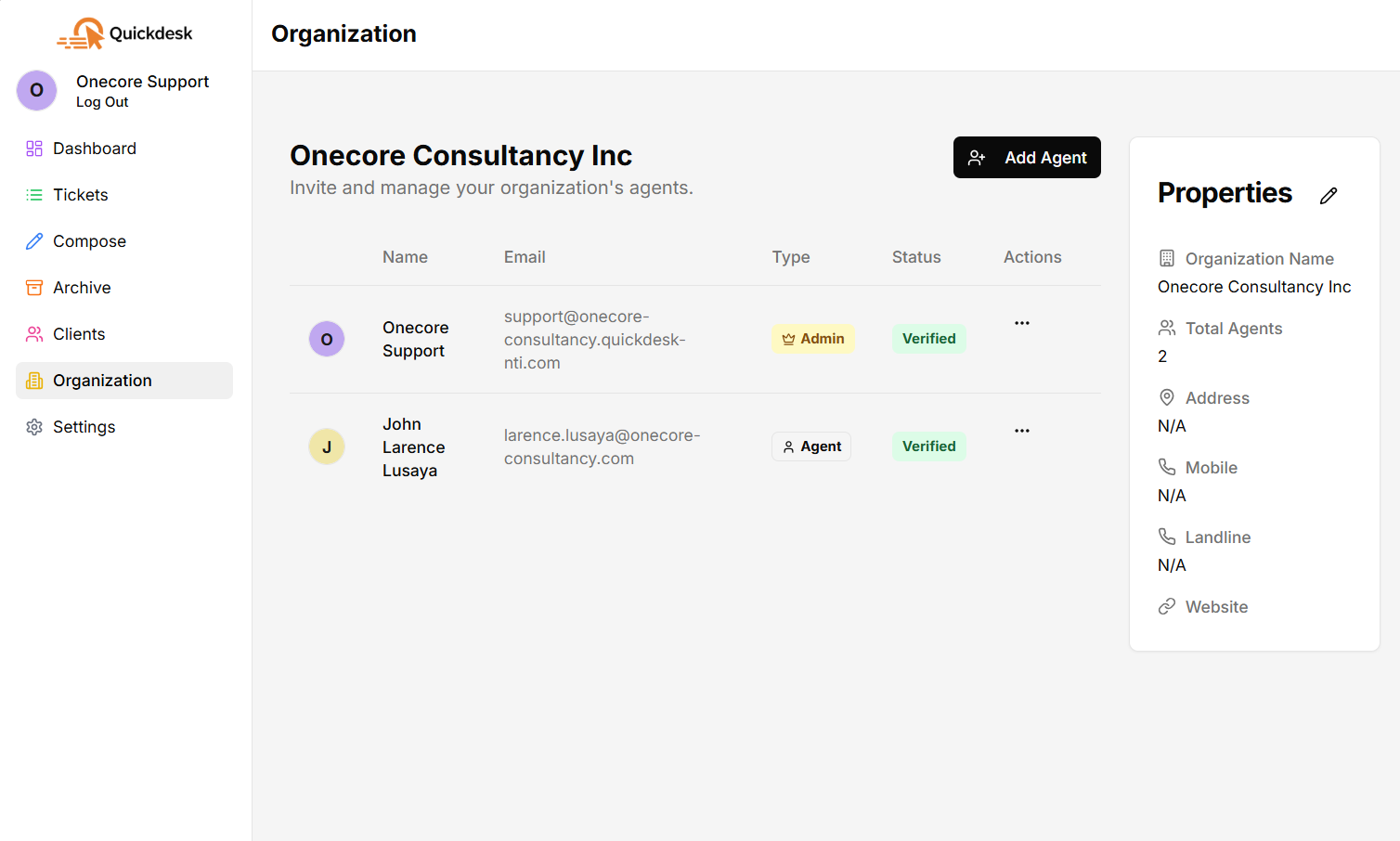Open Settings via the gear icon

click(x=34, y=426)
